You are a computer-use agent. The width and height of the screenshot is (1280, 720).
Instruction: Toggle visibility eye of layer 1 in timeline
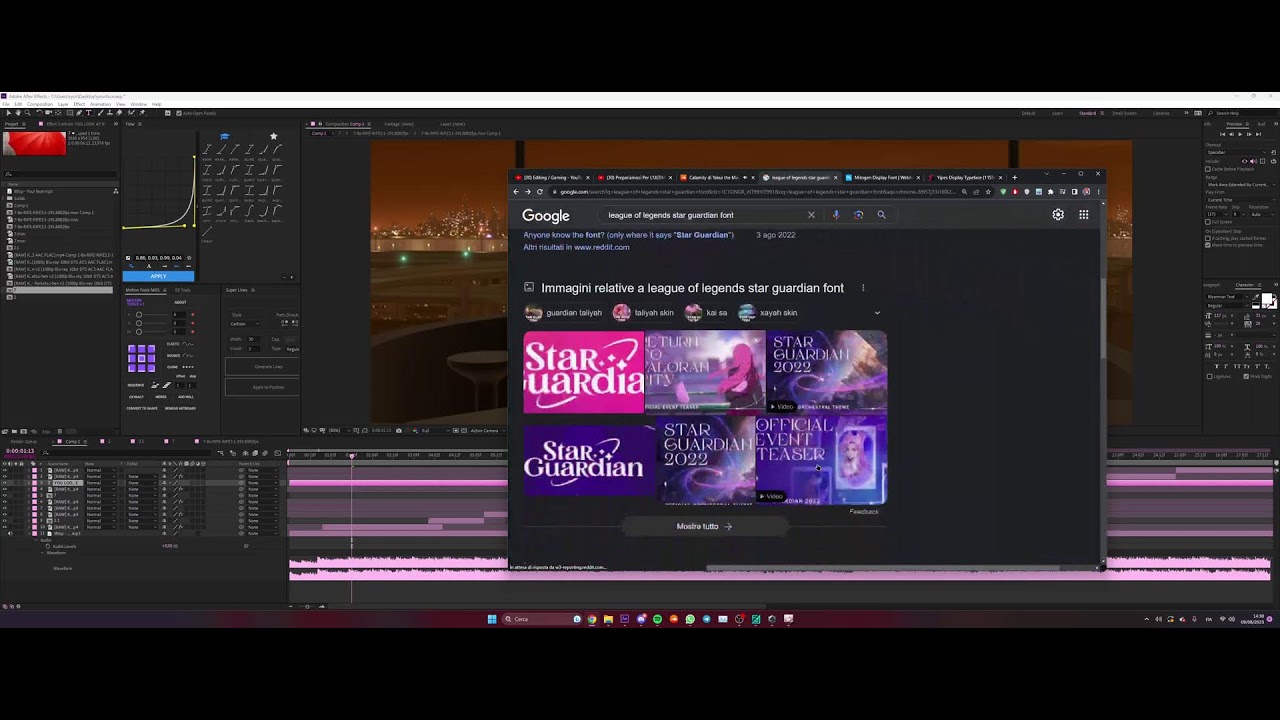[x=4, y=470]
